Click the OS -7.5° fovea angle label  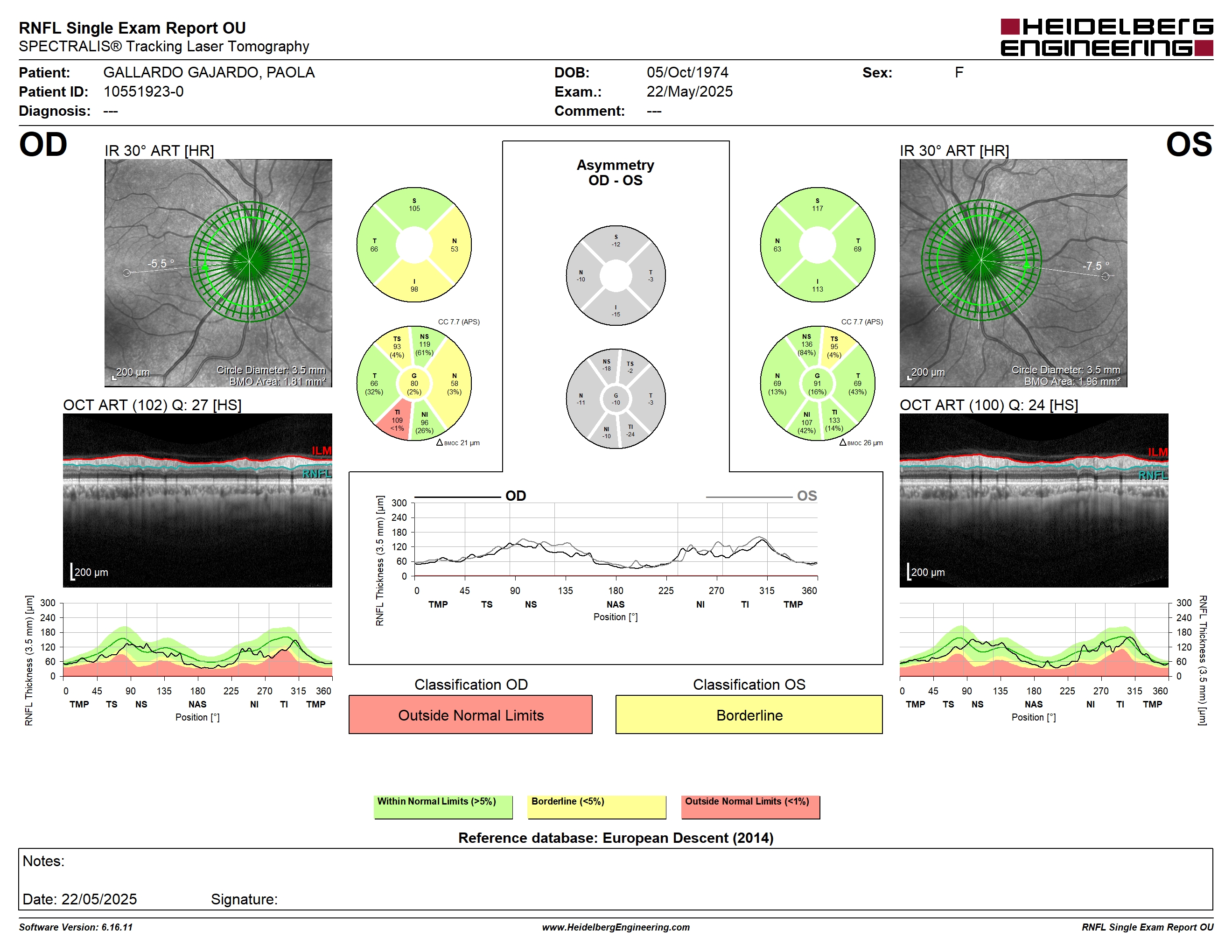pyautogui.click(x=1095, y=266)
